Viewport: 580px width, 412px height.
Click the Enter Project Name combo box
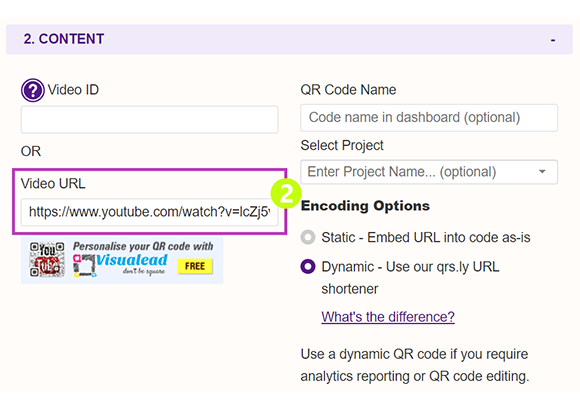click(x=429, y=172)
